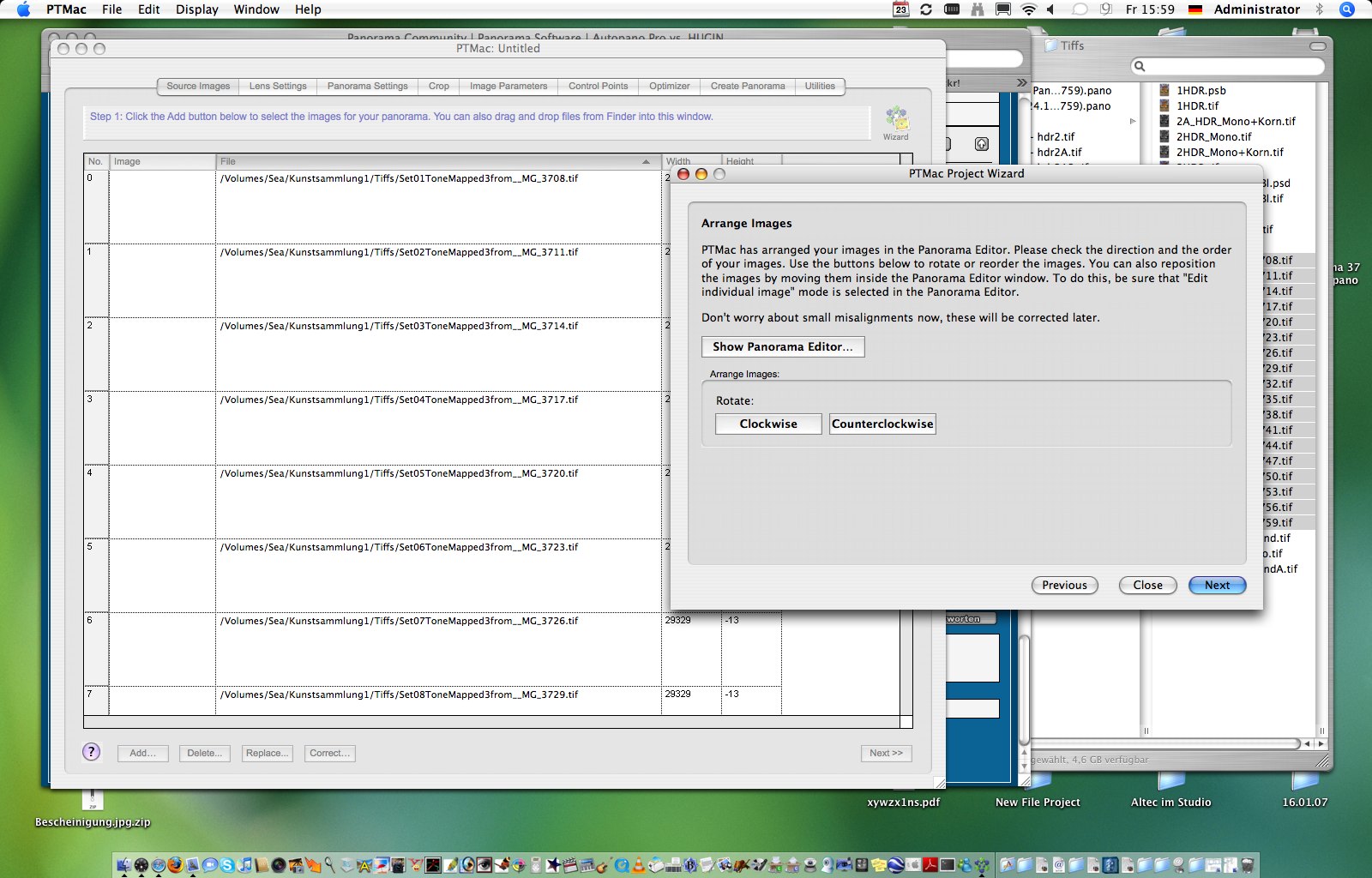The width and height of the screenshot is (1372, 878).
Task: Rotate images Counterclockwise
Action: tap(882, 424)
